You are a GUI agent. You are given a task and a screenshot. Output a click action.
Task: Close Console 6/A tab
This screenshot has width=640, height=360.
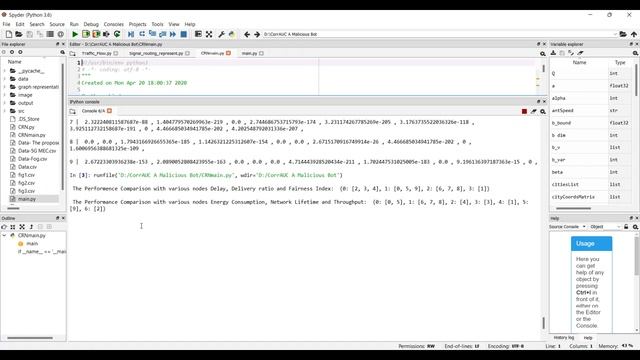coord(109,111)
